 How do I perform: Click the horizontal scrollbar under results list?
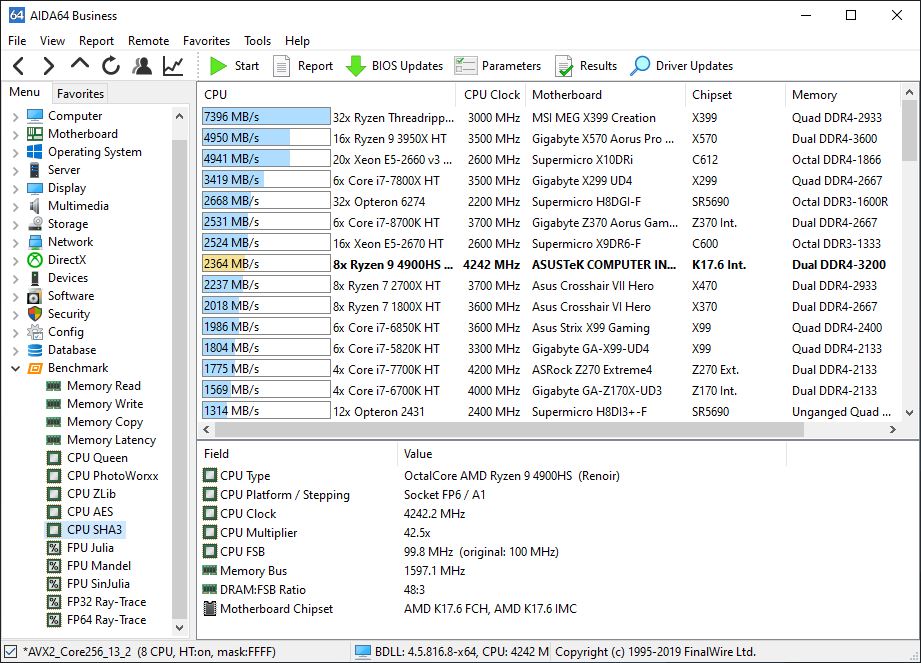click(x=500, y=429)
